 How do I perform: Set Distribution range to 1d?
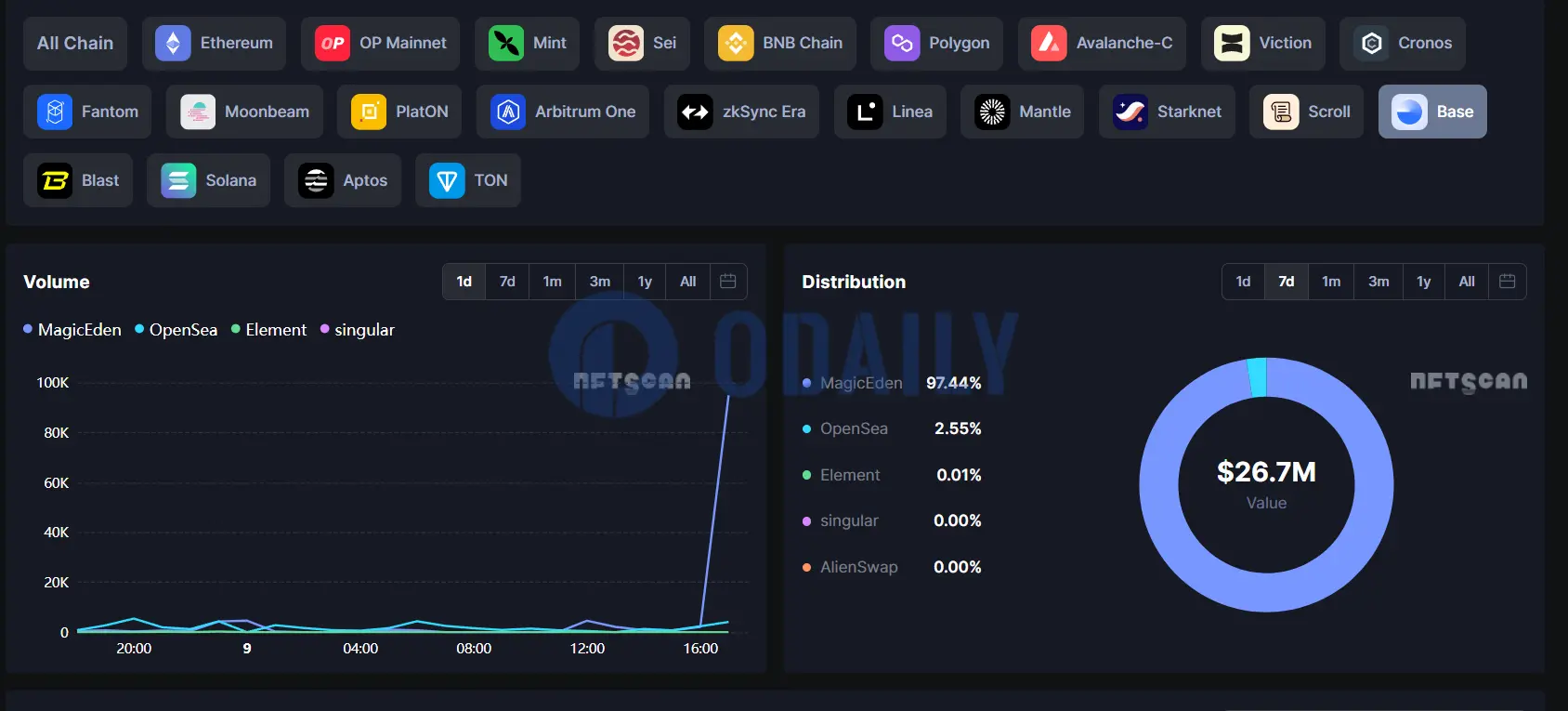[x=1244, y=282]
